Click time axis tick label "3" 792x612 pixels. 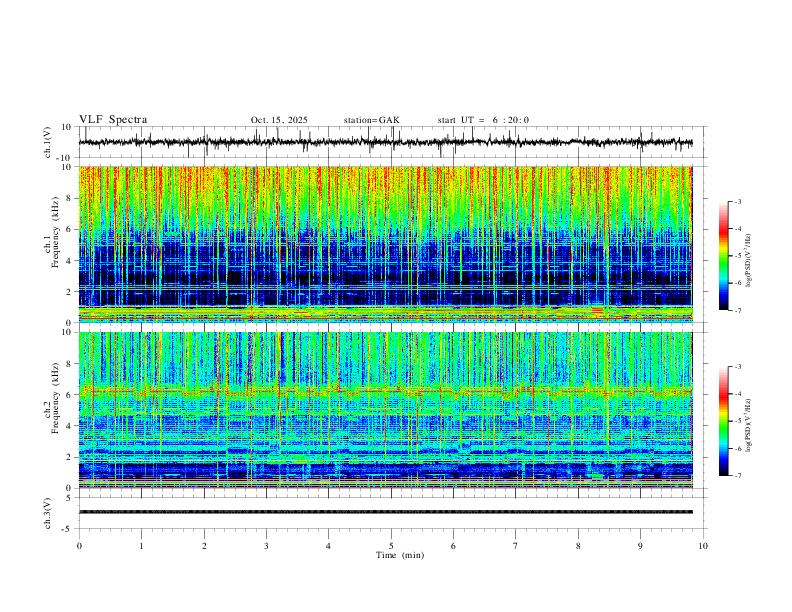click(x=266, y=546)
